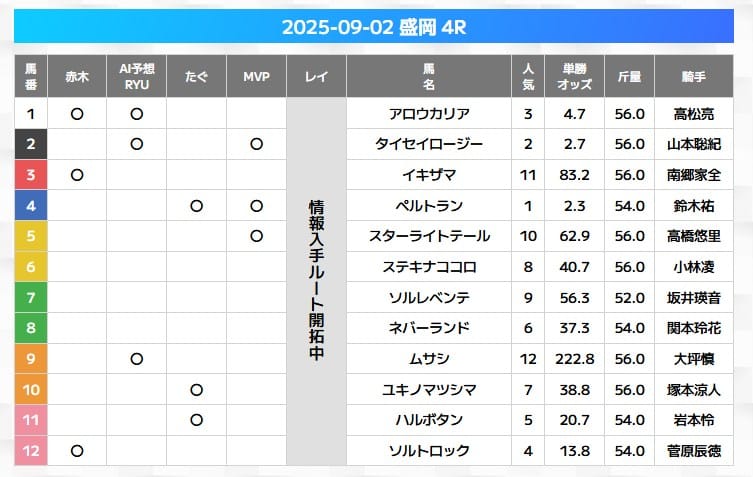Click the 騎手 column header
The height and width of the screenshot is (477, 753).
click(693, 76)
